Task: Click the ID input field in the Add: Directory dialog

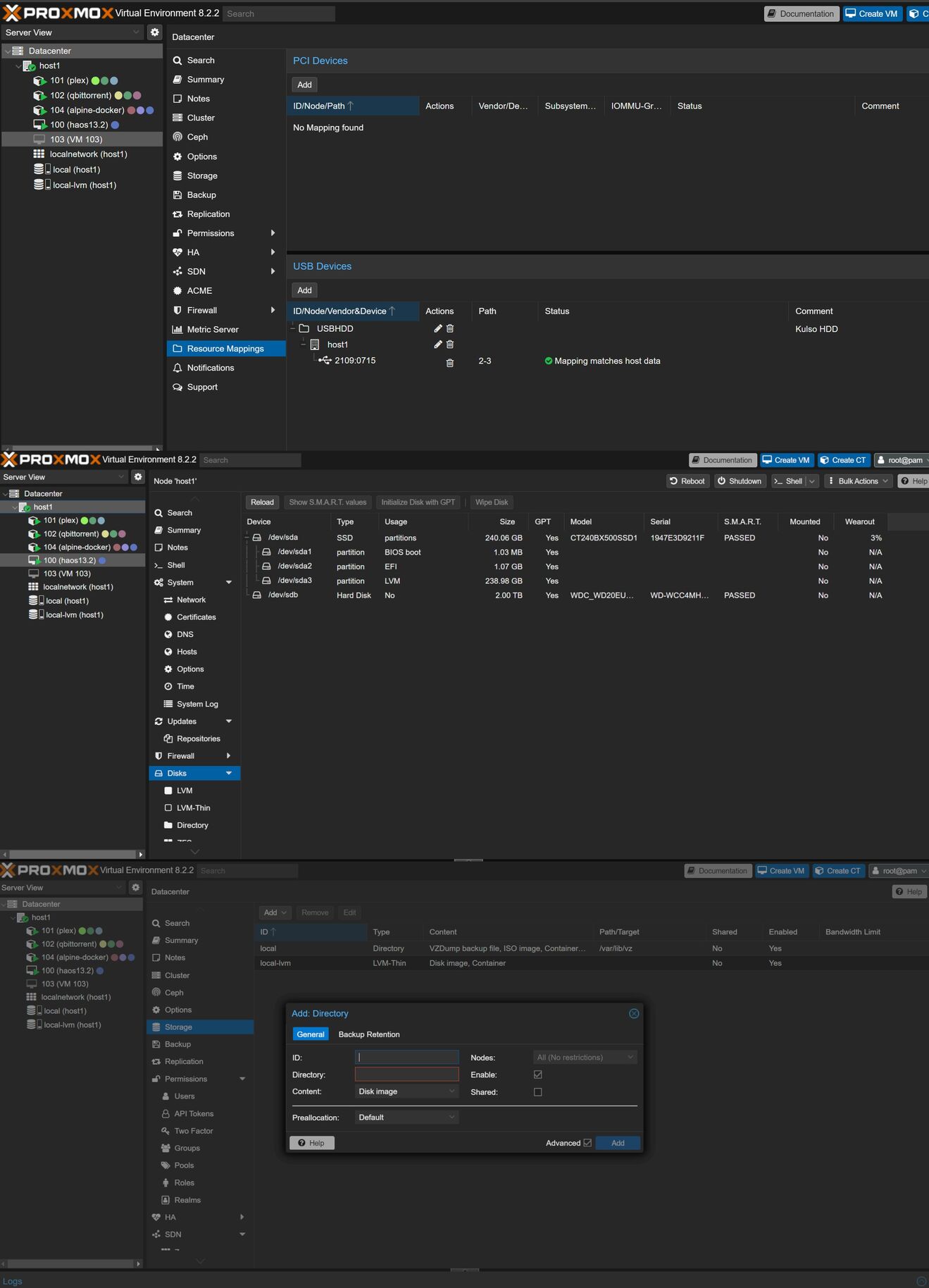Action: 407,1058
